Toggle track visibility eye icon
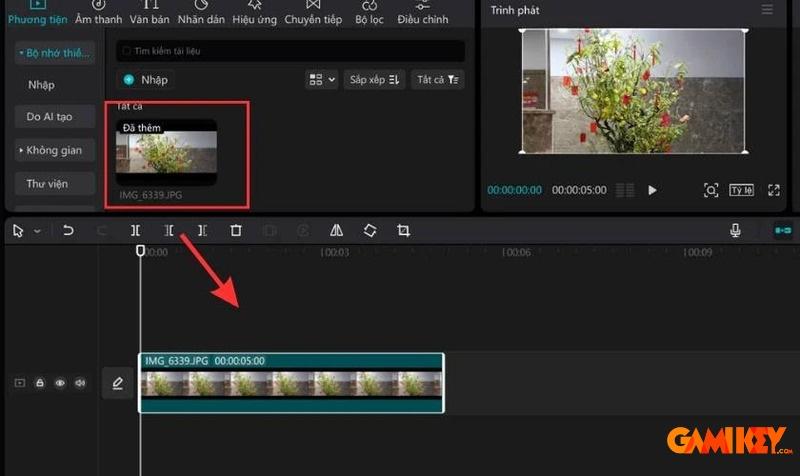800x476 pixels. [x=60, y=383]
